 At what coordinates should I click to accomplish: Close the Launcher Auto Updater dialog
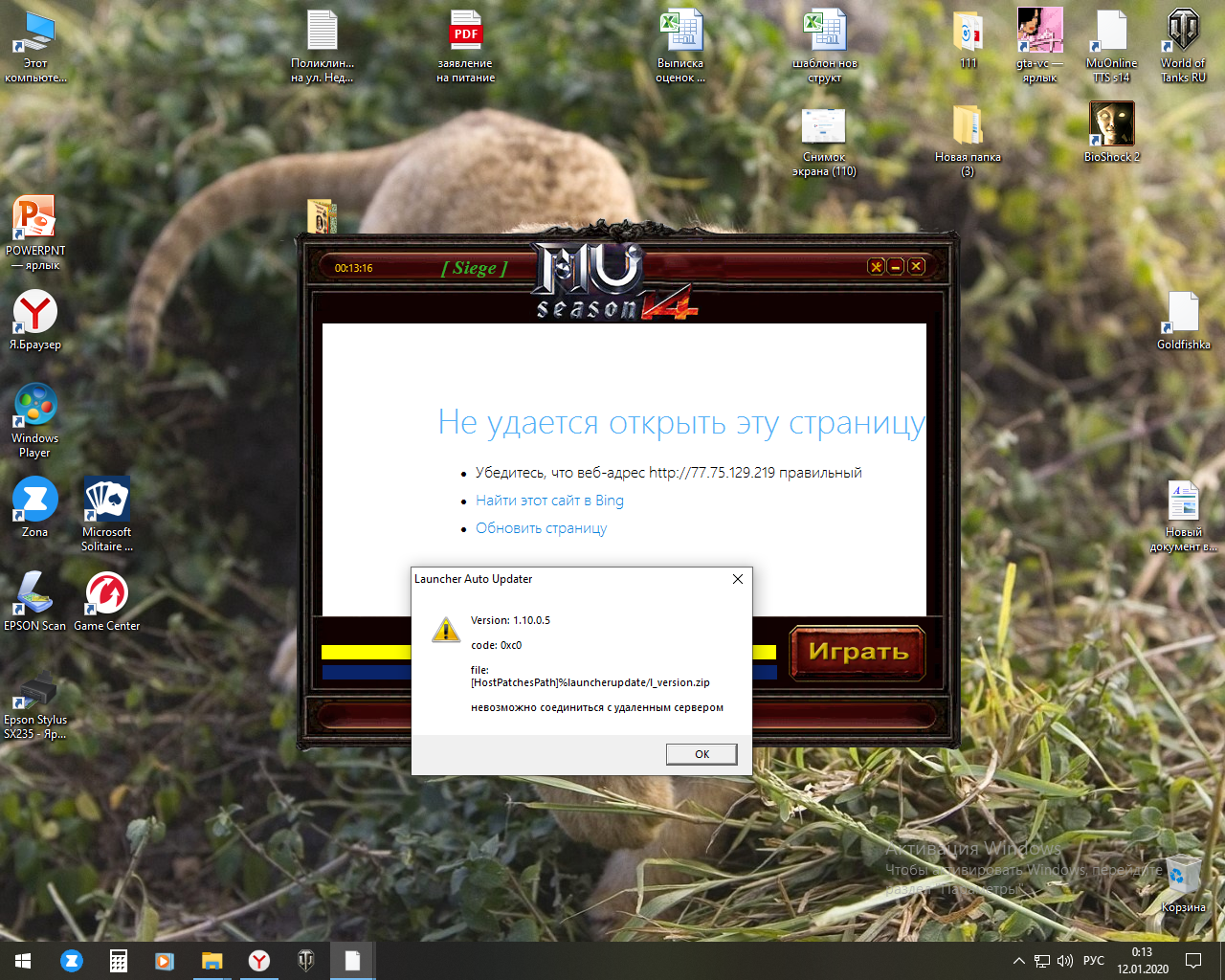tap(737, 579)
